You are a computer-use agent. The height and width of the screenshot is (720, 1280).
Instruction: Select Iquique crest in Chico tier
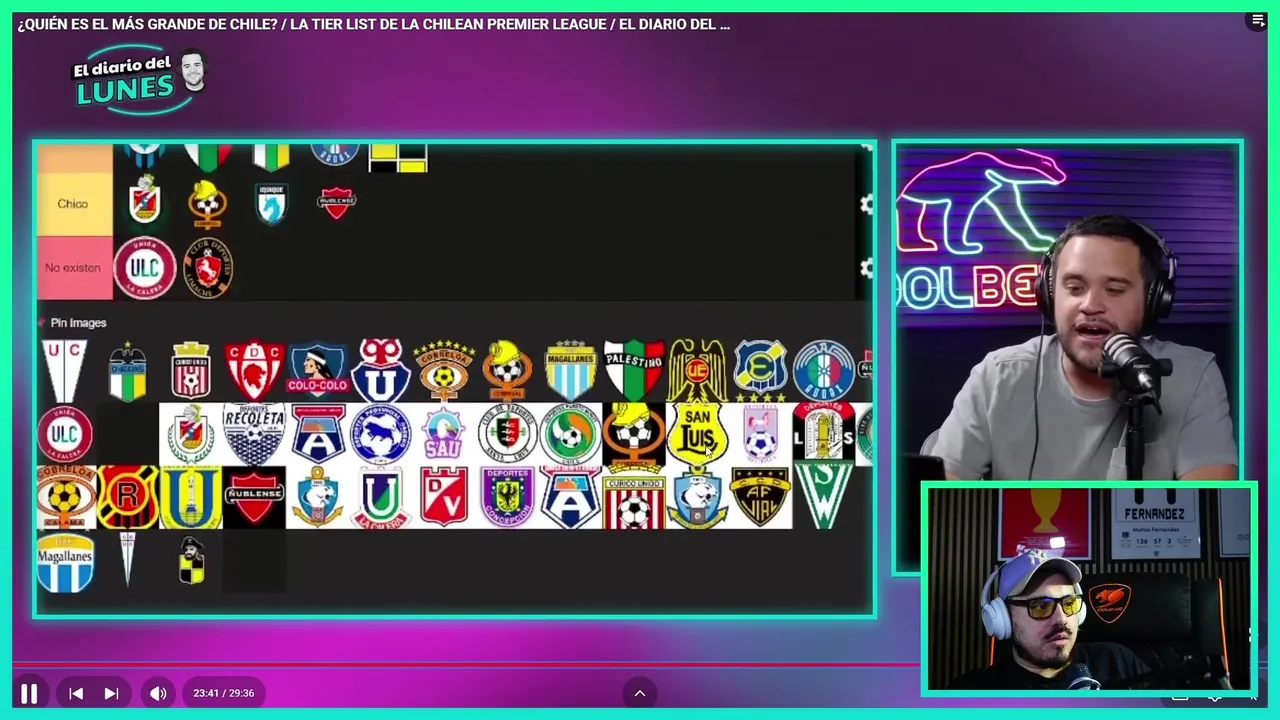(271, 202)
